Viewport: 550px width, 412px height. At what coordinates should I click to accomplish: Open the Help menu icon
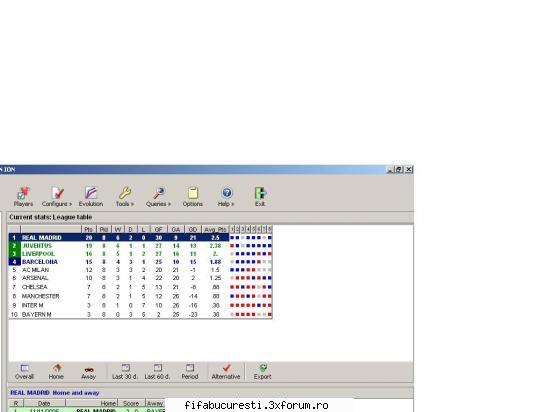click(226, 197)
